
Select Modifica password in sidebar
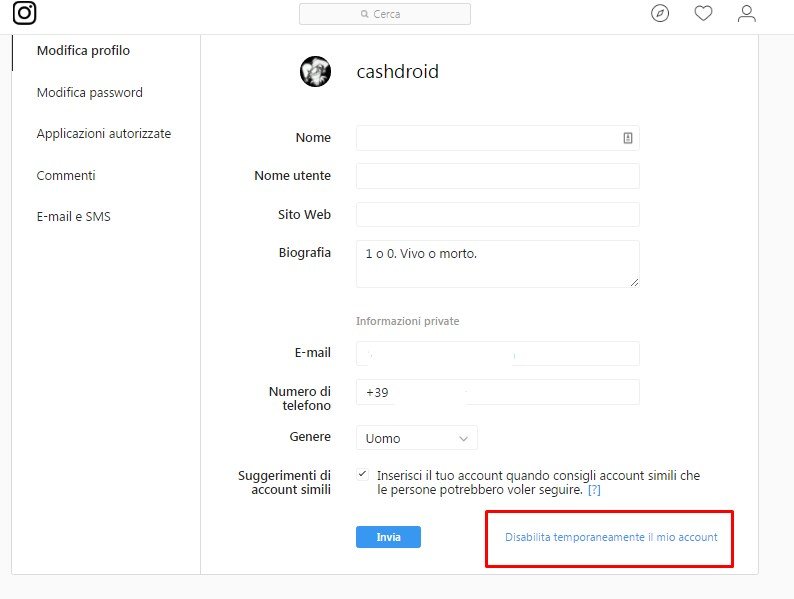[90, 93]
